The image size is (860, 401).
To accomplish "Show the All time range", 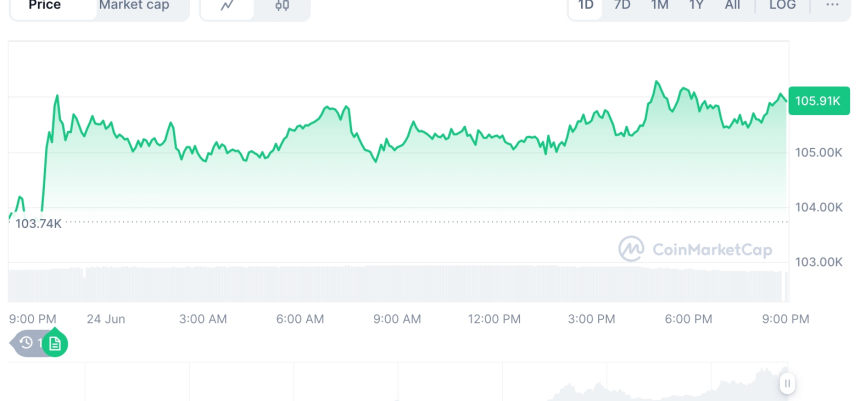I will tap(733, 6).
